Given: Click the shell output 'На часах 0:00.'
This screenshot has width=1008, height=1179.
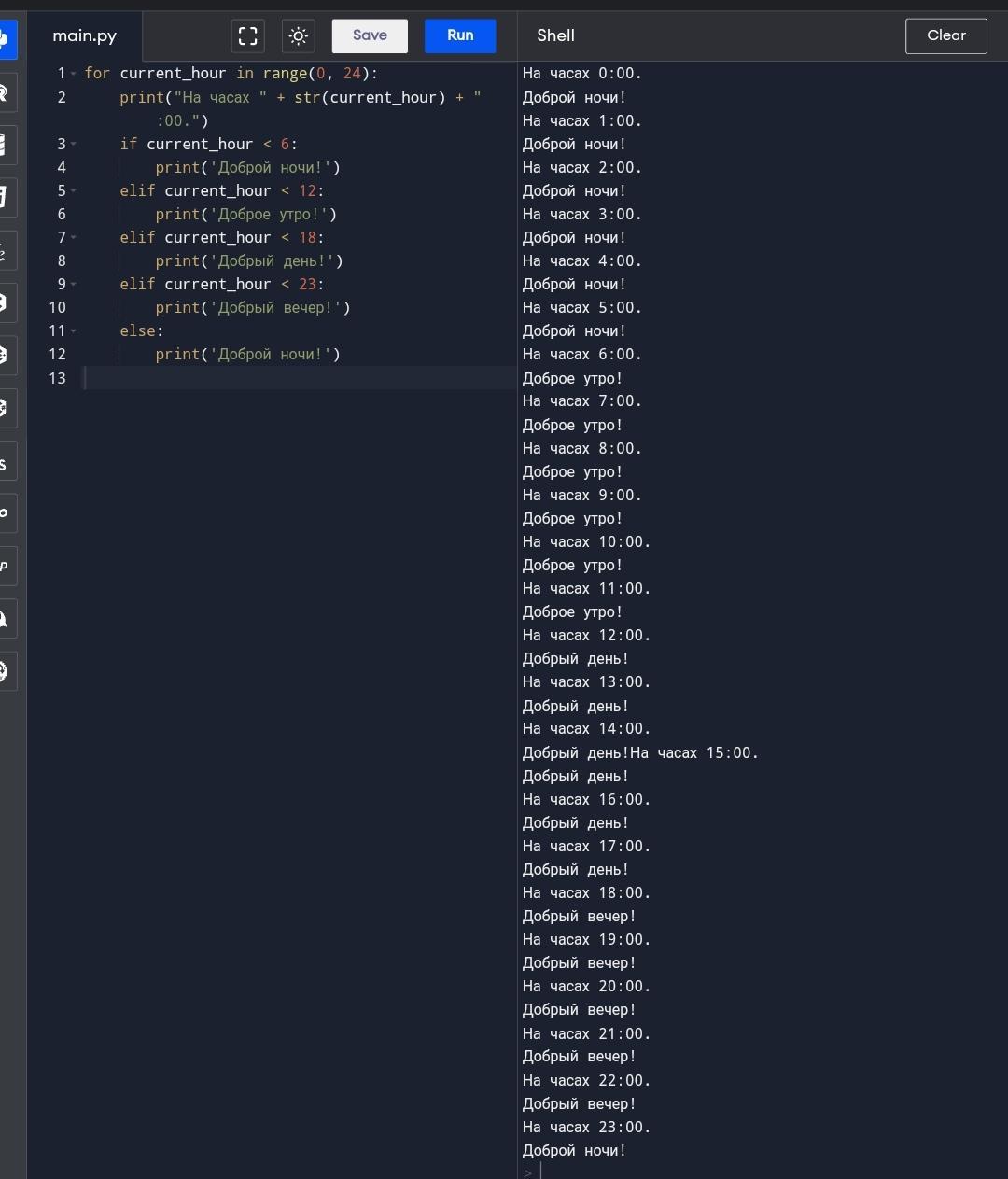Looking at the screenshot, I should coord(582,73).
